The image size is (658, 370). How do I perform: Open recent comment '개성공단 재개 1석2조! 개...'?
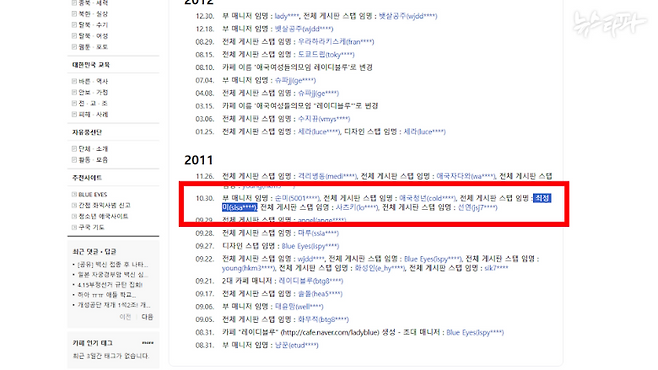pyautogui.click(x=114, y=305)
